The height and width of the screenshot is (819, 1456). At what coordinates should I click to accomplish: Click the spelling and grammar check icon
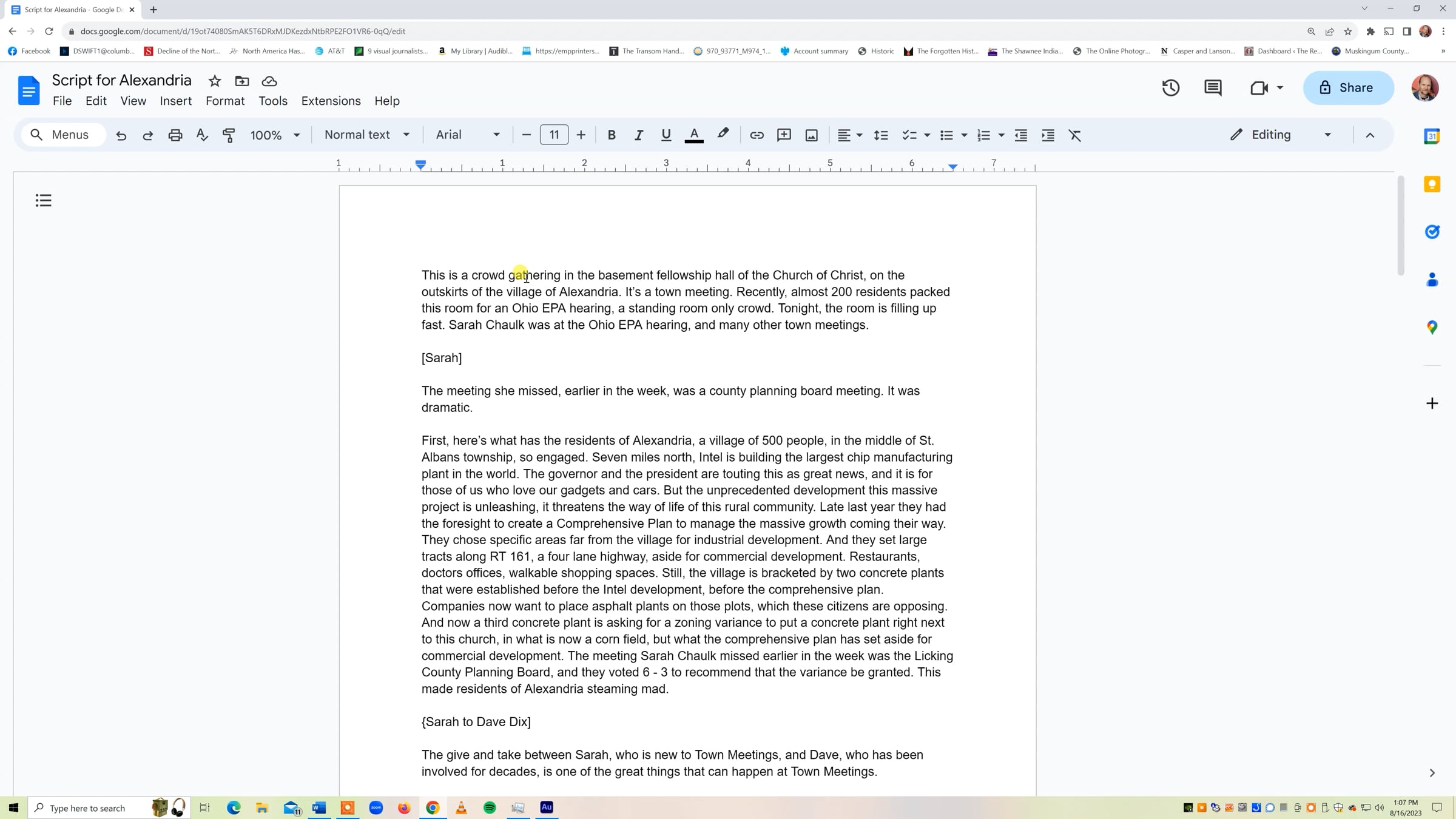tap(202, 135)
